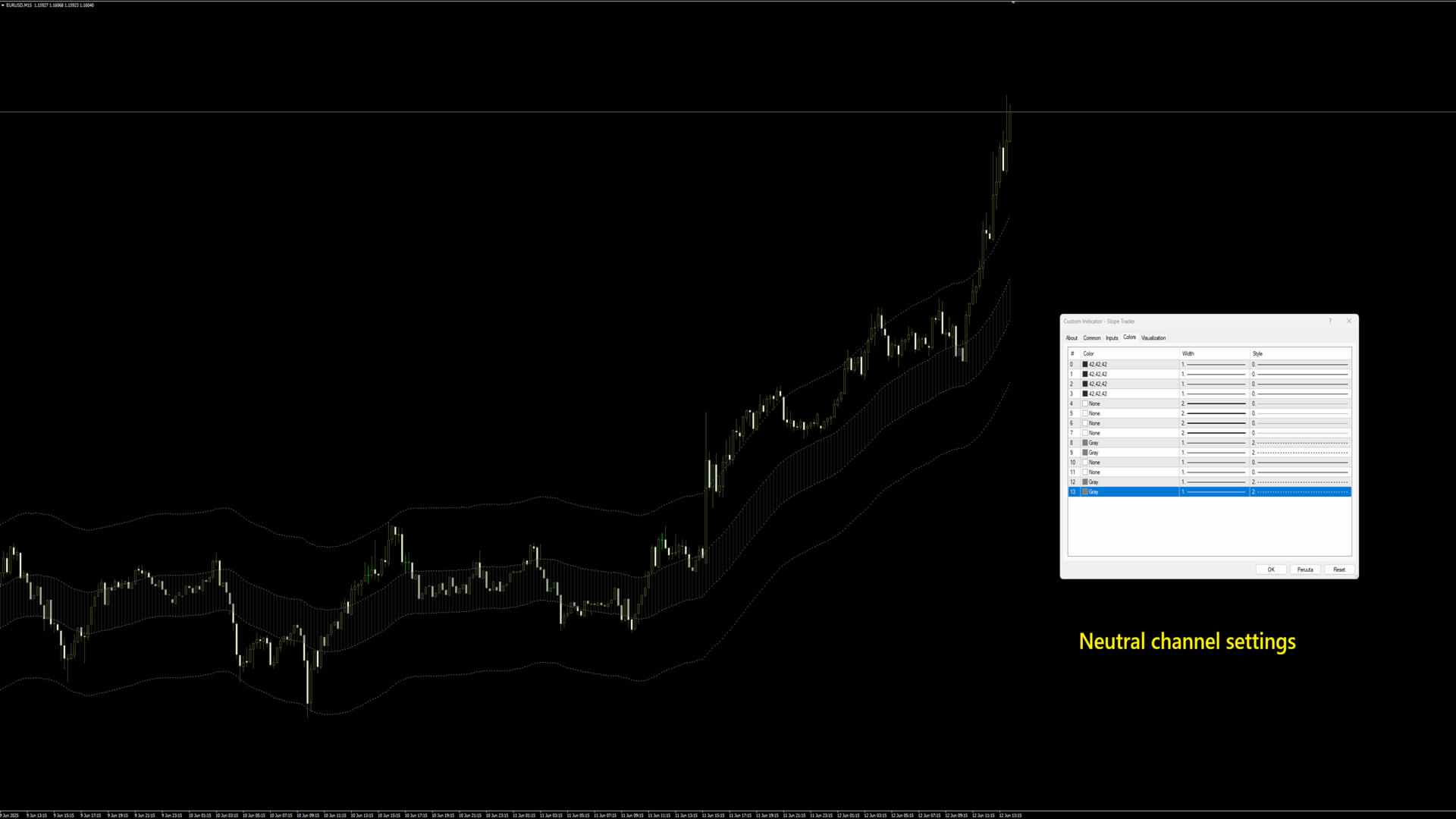Click the Style column header
This screenshot has width=1456, height=819.
[x=1301, y=354]
